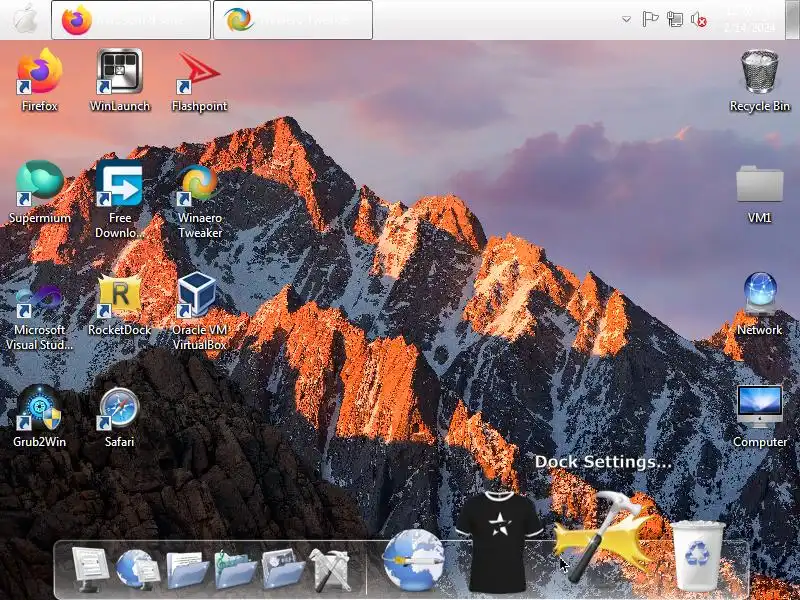
Task: Select the Free Download Manager shortcut
Action: [x=119, y=199]
